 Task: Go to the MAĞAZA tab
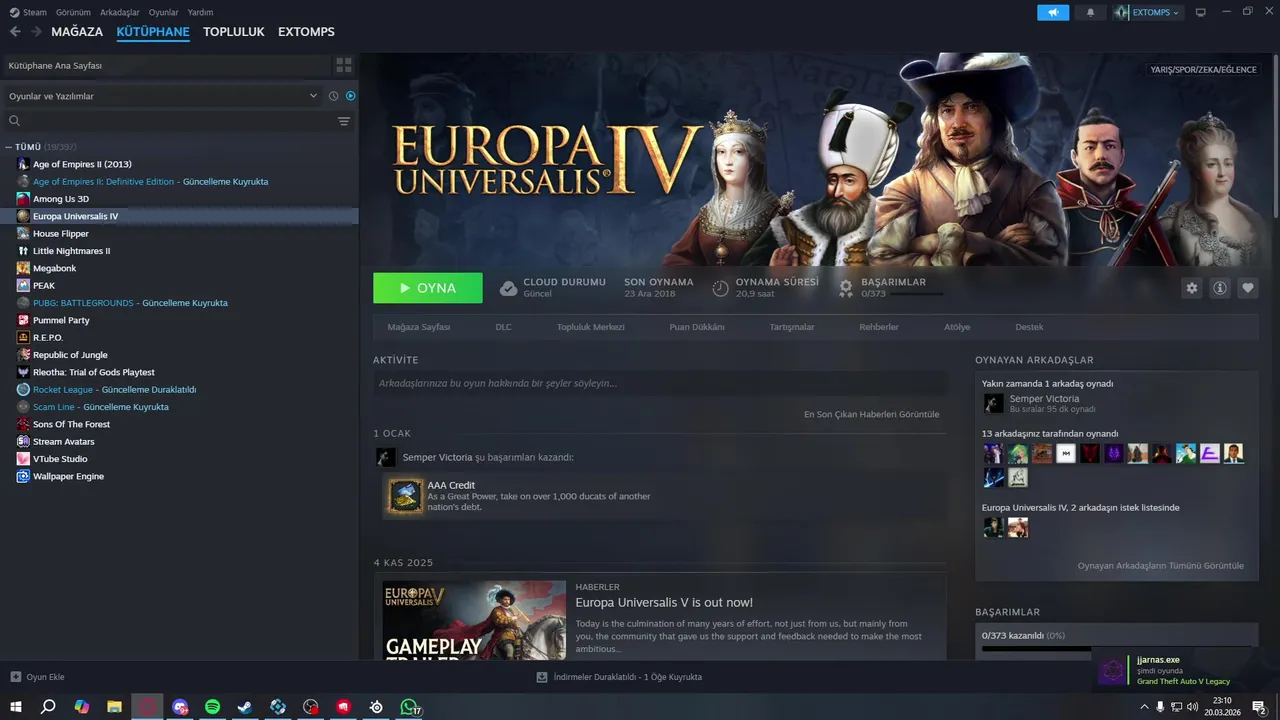(77, 32)
